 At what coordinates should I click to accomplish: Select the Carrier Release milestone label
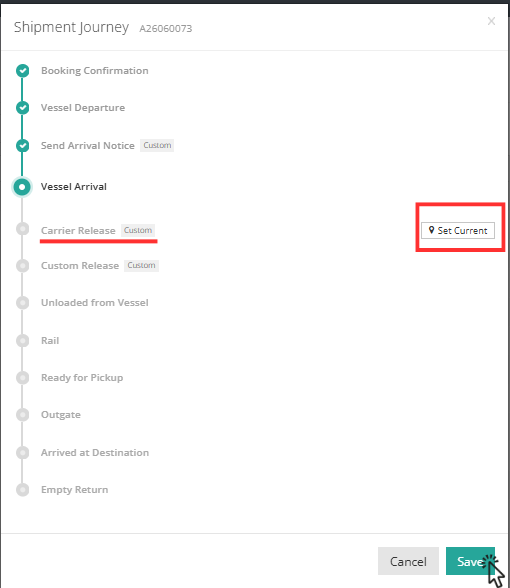click(78, 231)
